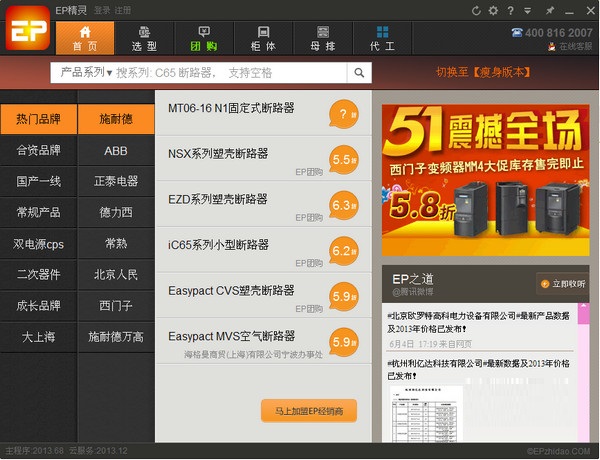Select the 代工 tab
Screen dimensions: 600x460
tap(382, 38)
